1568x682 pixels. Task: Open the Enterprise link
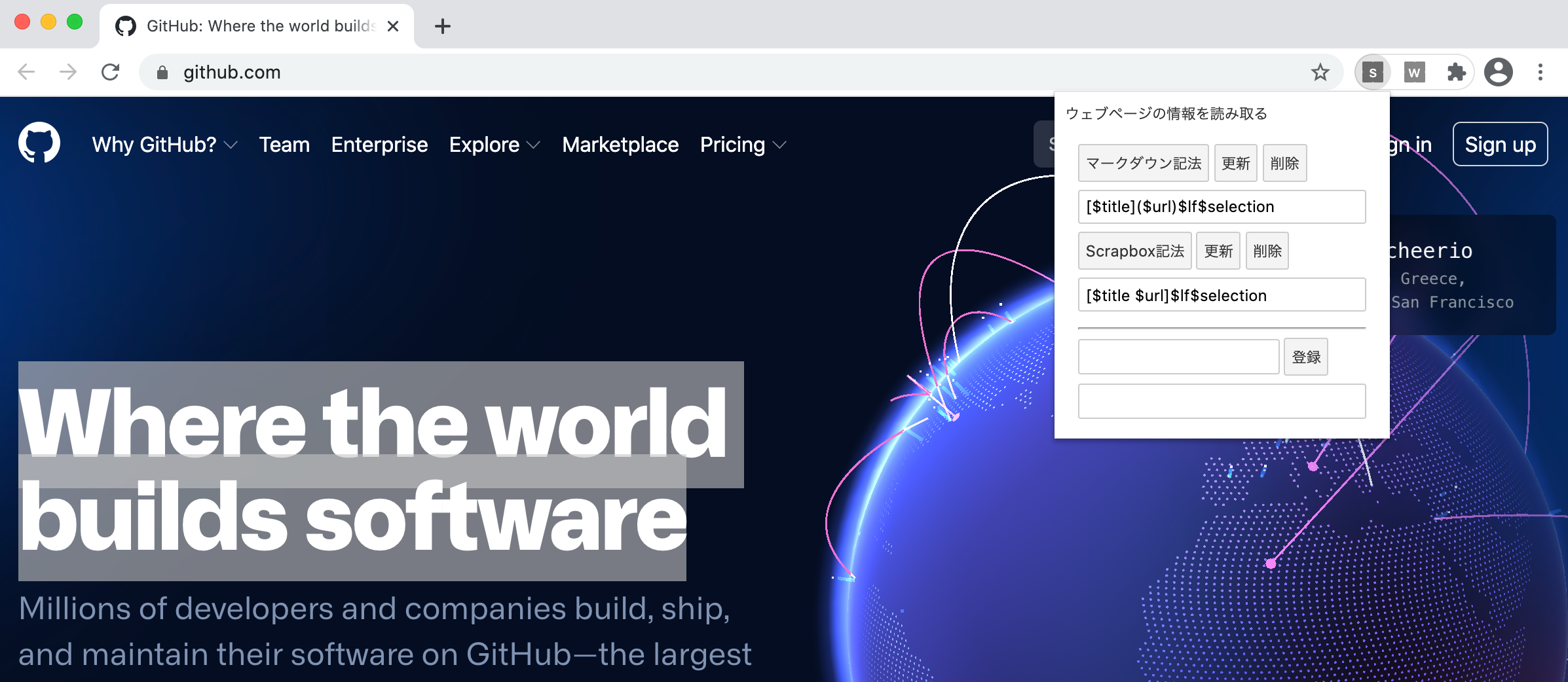pyautogui.click(x=379, y=145)
